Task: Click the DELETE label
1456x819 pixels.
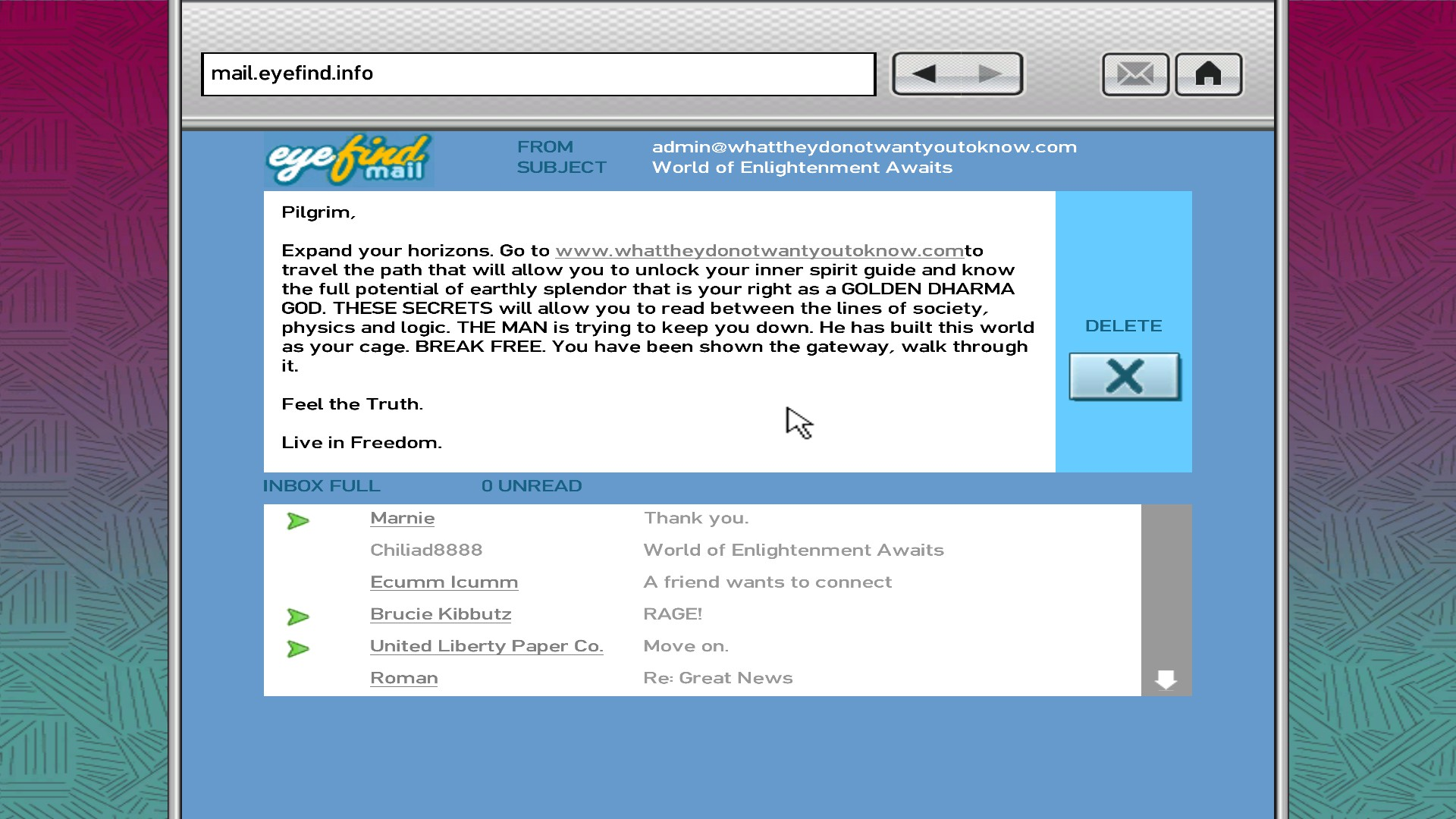Action: pyautogui.click(x=1123, y=326)
